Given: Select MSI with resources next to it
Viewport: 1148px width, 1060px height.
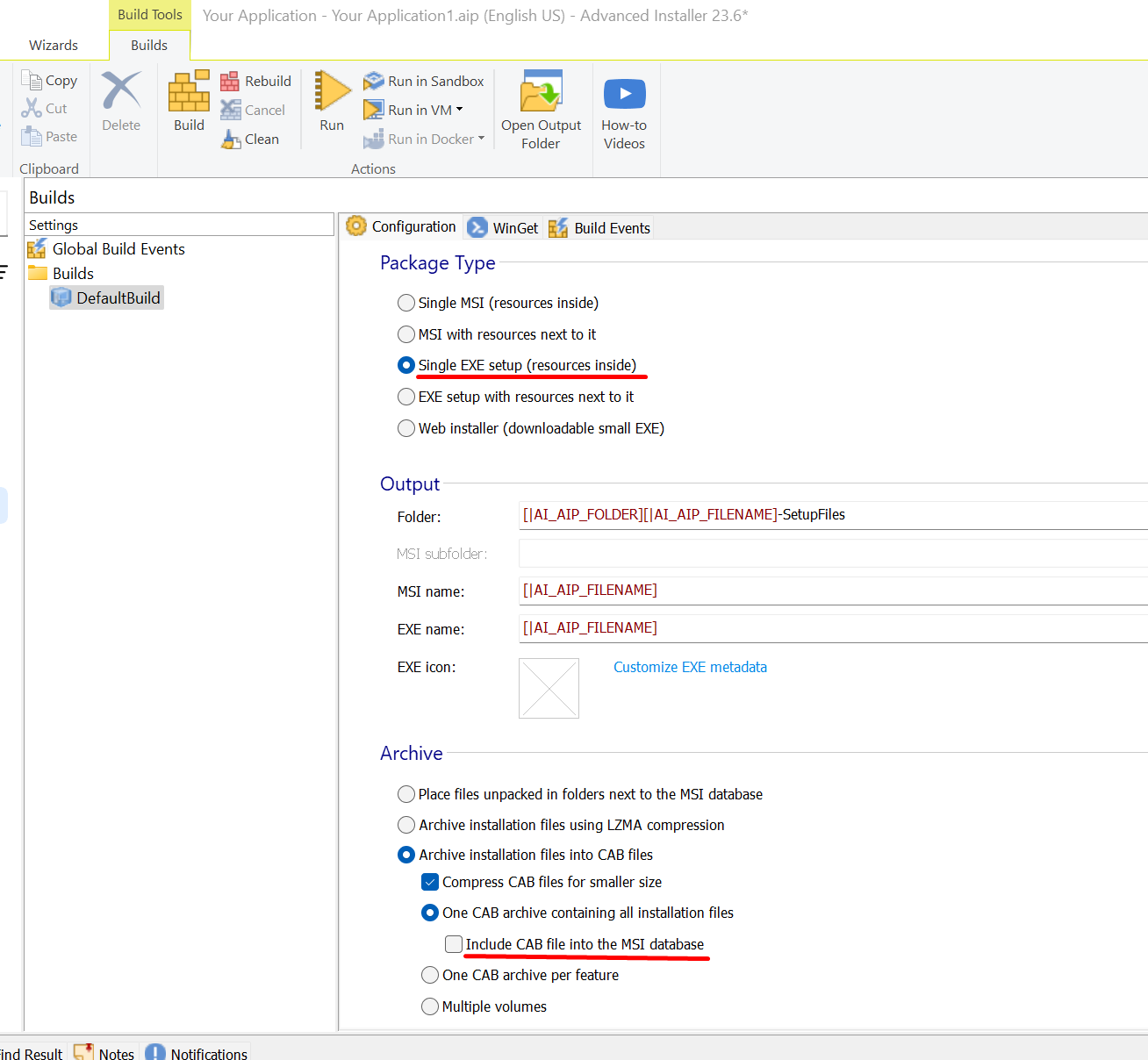Looking at the screenshot, I should click(x=406, y=334).
